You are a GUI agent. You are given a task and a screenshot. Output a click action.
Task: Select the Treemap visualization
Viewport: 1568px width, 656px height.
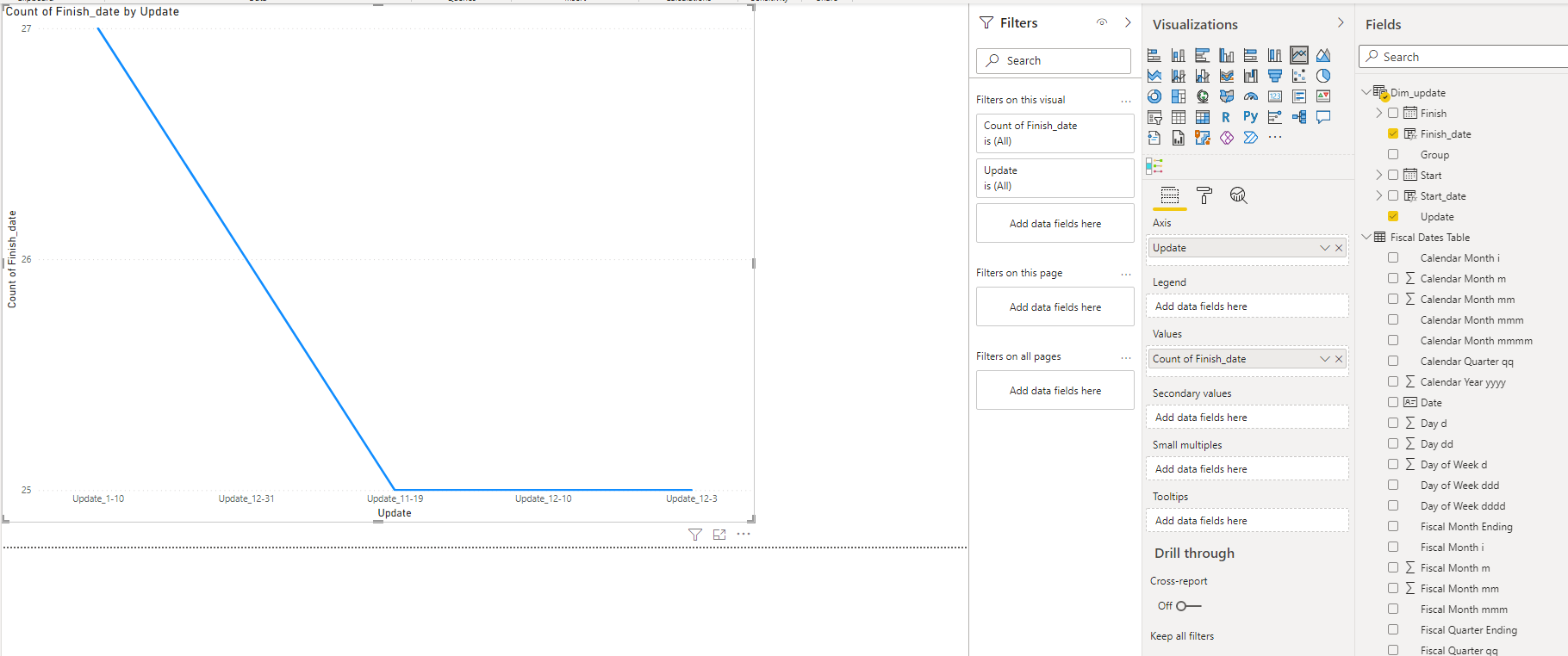coord(1179,96)
